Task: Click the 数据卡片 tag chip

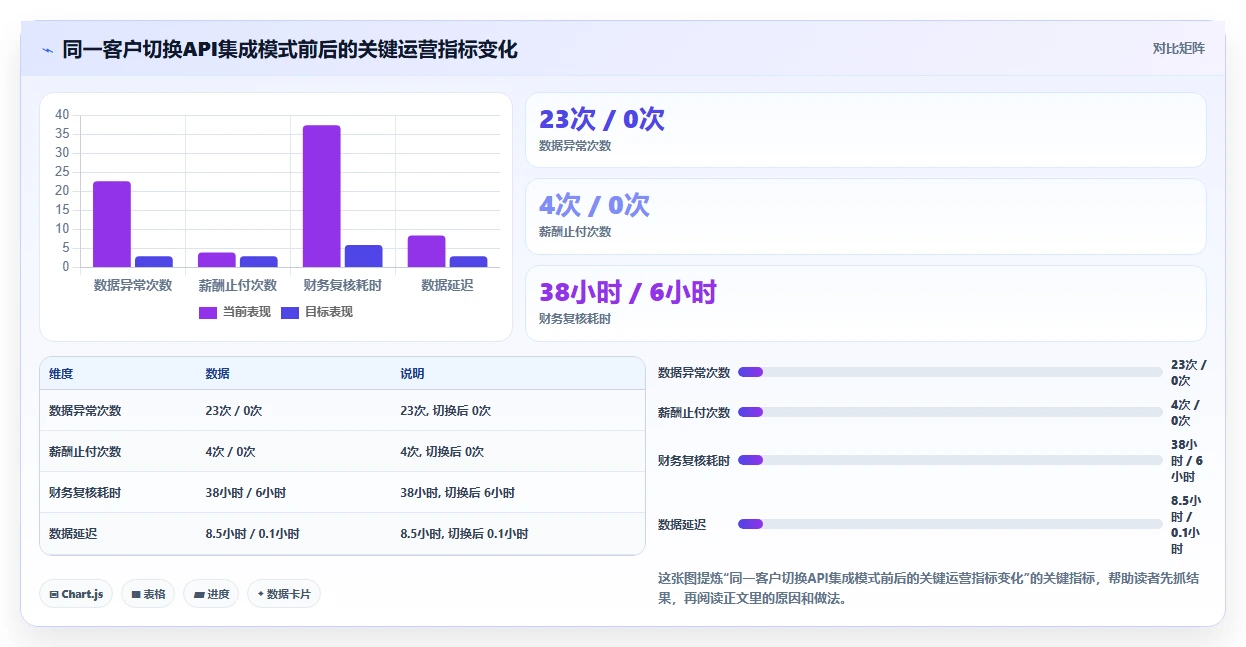Action: click(284, 594)
